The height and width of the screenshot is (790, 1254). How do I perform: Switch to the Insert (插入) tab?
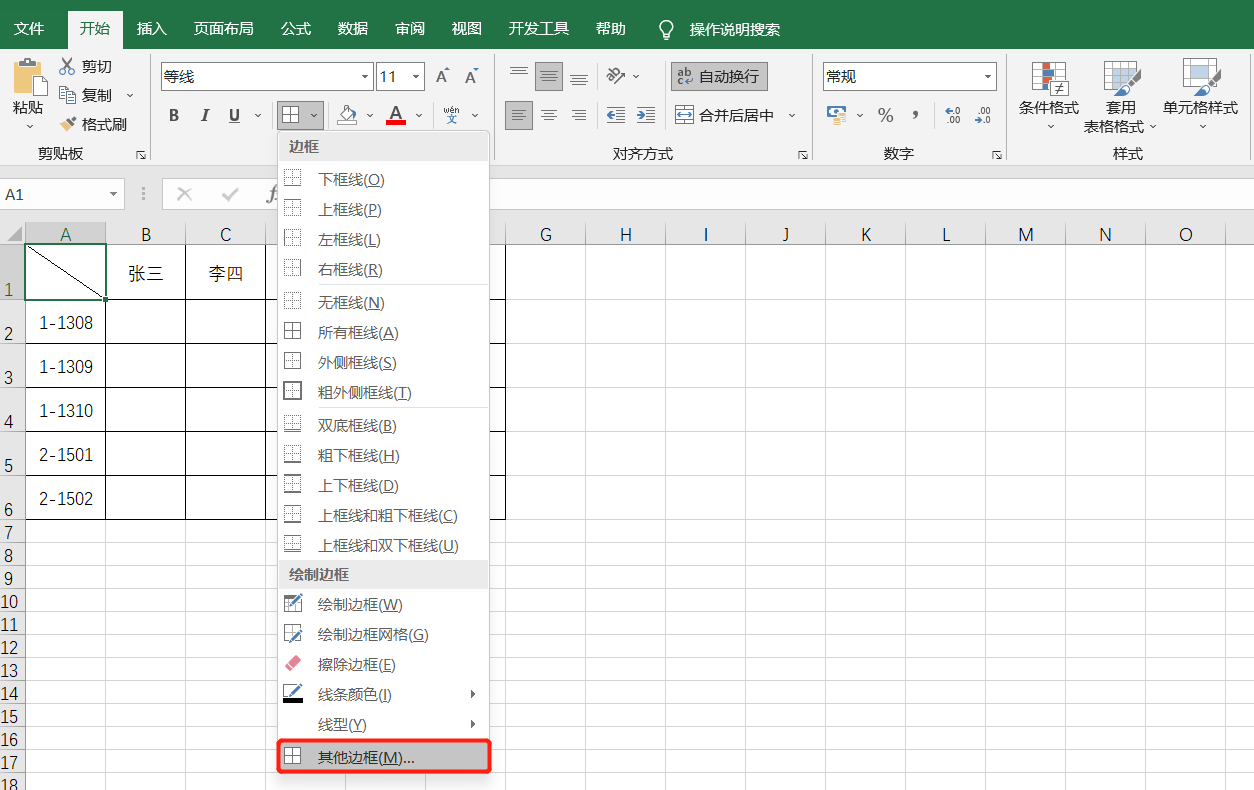151,29
